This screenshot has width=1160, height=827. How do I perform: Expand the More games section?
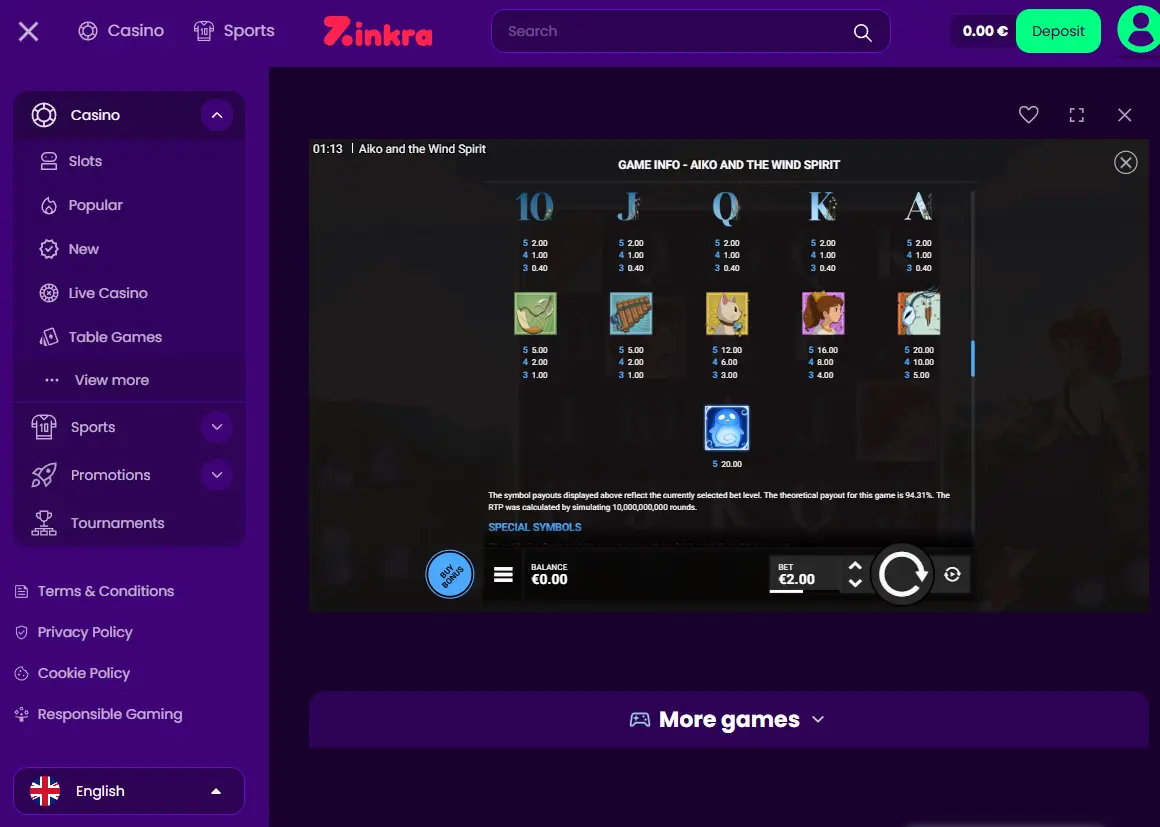coord(728,720)
